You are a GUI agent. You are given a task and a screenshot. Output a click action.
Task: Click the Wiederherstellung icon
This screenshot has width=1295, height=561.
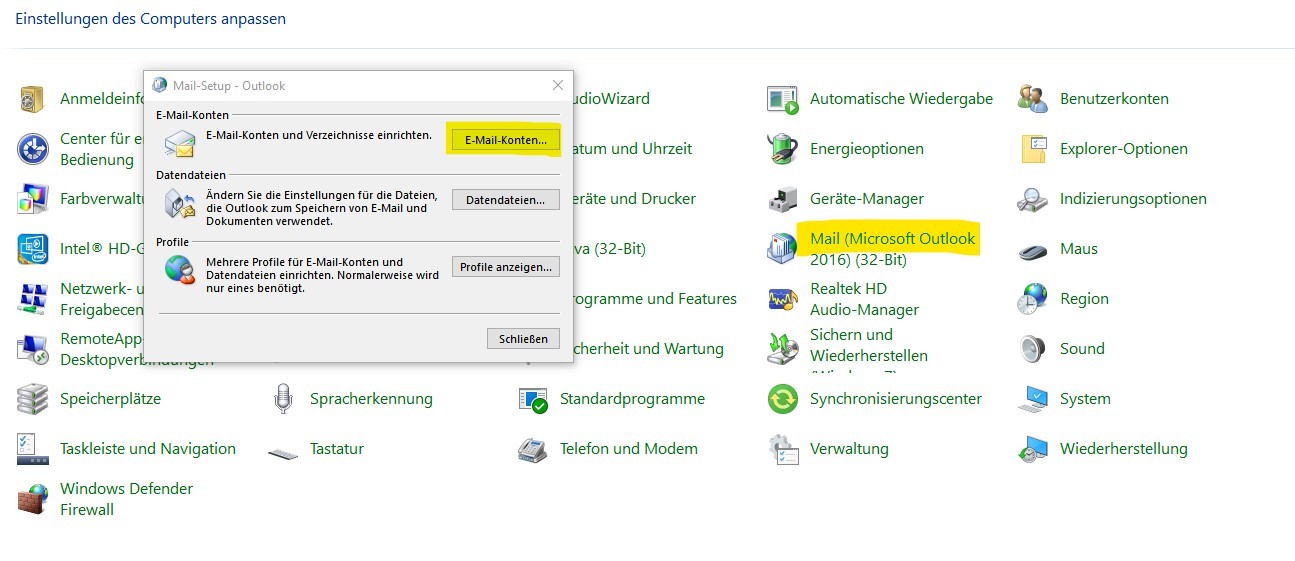click(1033, 449)
